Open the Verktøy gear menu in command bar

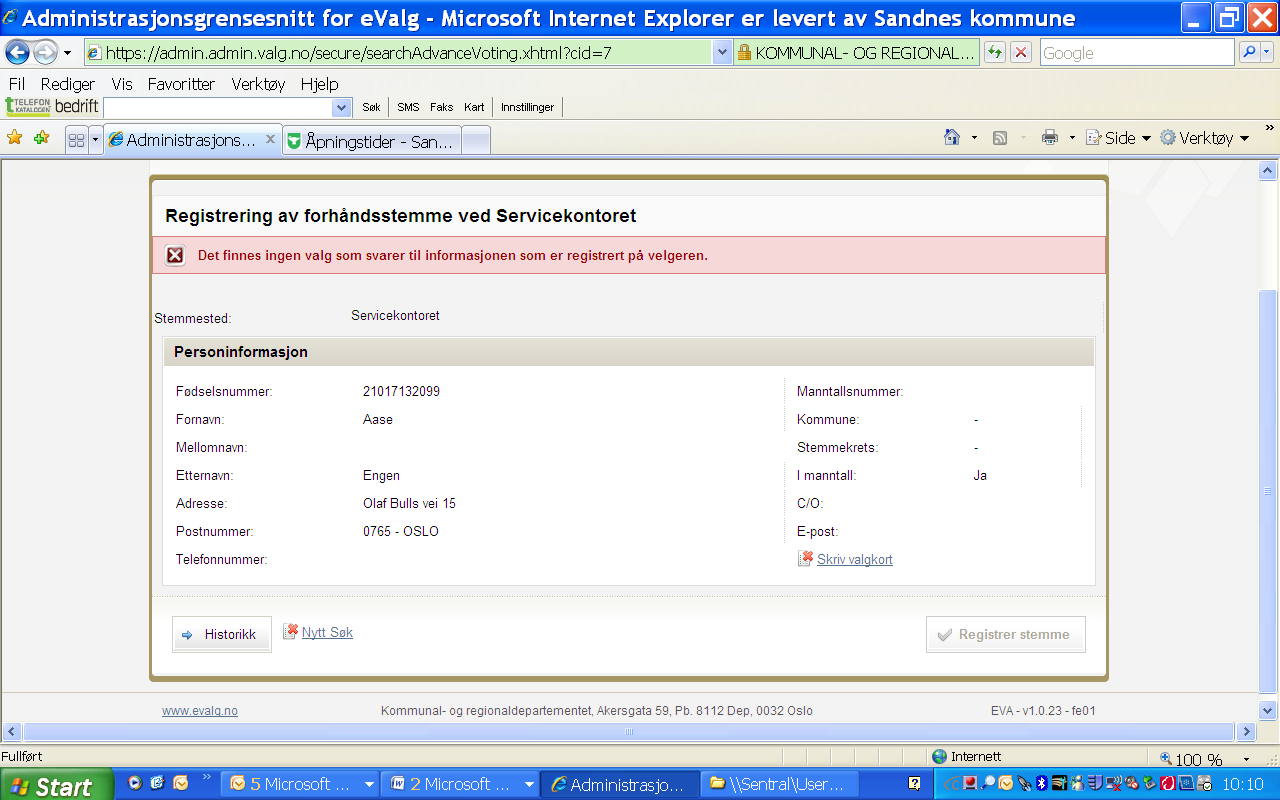click(x=1204, y=138)
